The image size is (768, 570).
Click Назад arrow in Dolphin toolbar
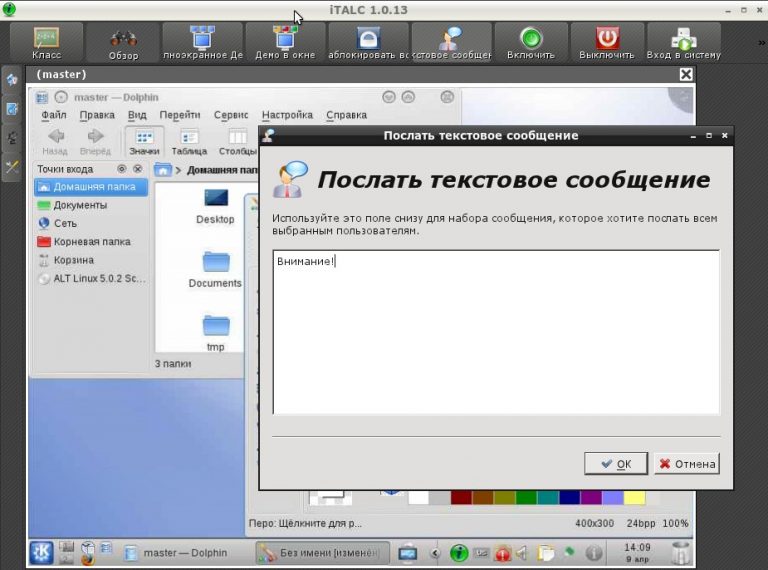point(55,142)
